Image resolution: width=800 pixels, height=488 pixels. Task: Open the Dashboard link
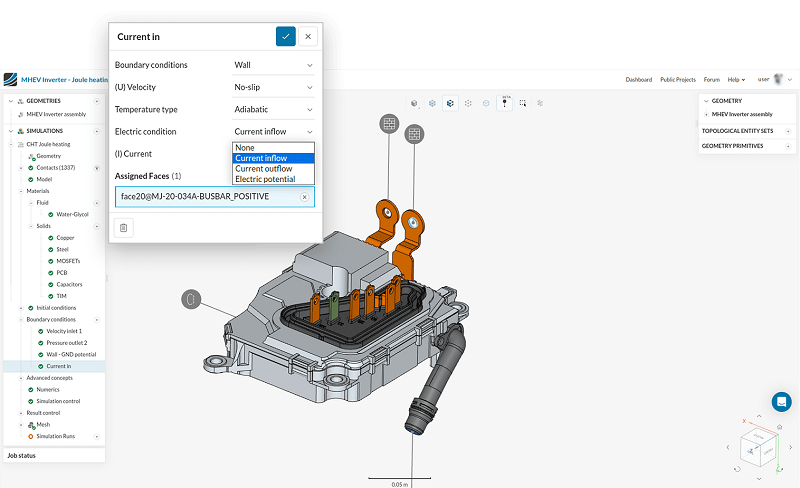coord(639,80)
